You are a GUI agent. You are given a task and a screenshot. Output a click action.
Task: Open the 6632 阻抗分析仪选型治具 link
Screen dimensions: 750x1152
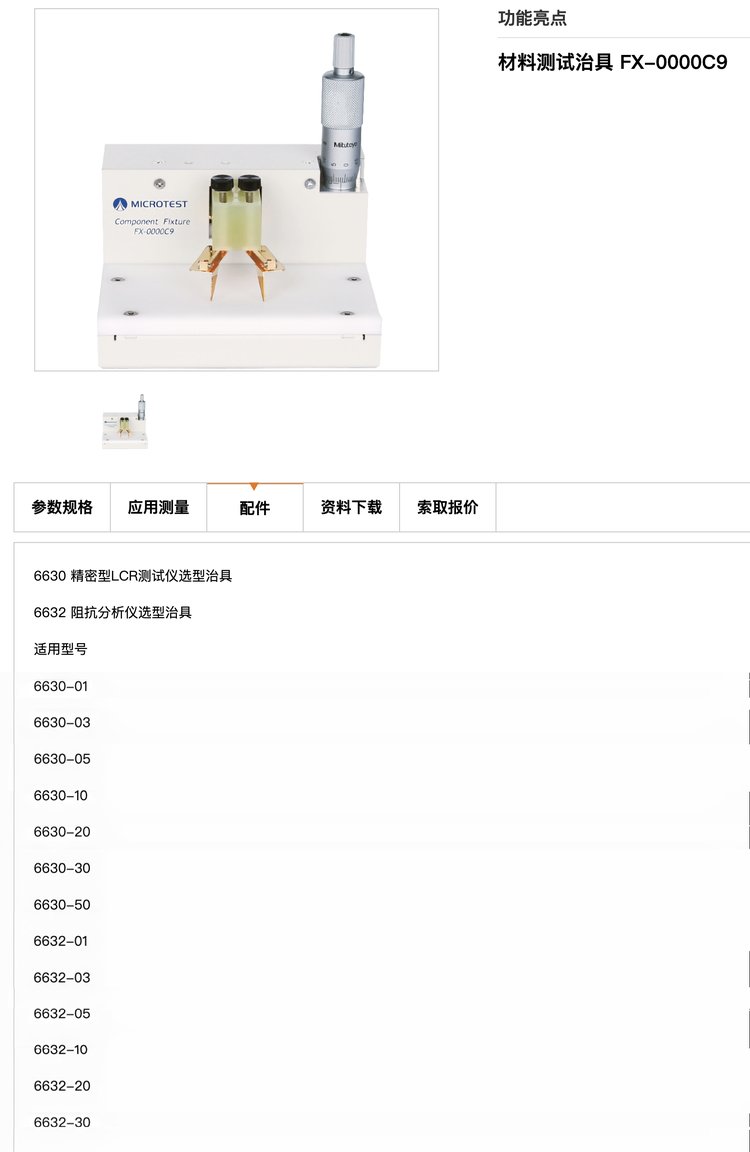[x=112, y=613]
